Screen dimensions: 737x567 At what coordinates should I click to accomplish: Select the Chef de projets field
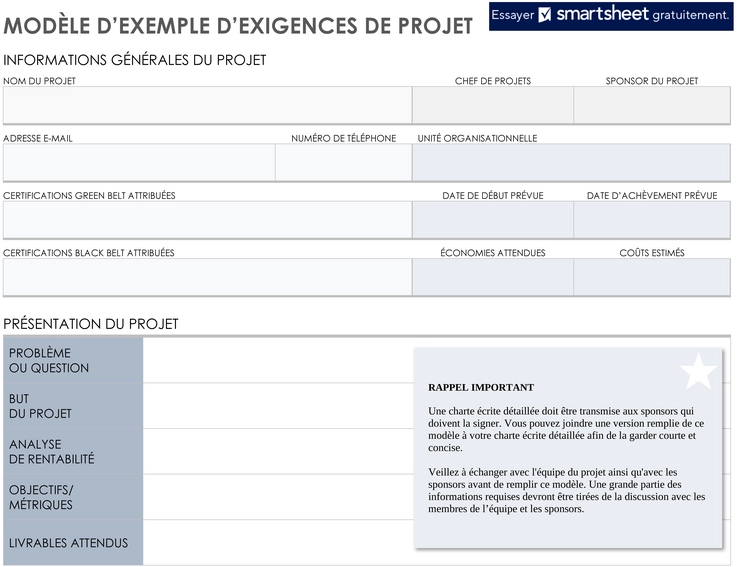493,105
